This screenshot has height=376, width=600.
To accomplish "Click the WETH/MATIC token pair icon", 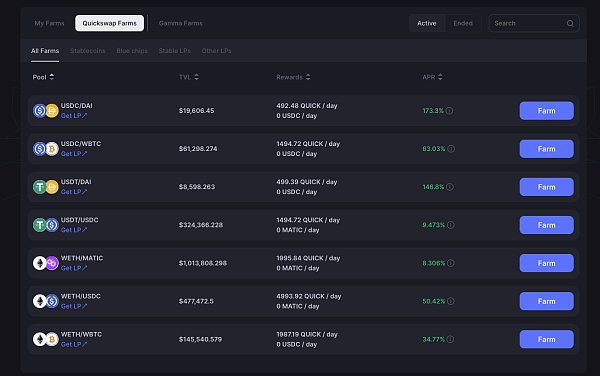I will [x=46, y=263].
